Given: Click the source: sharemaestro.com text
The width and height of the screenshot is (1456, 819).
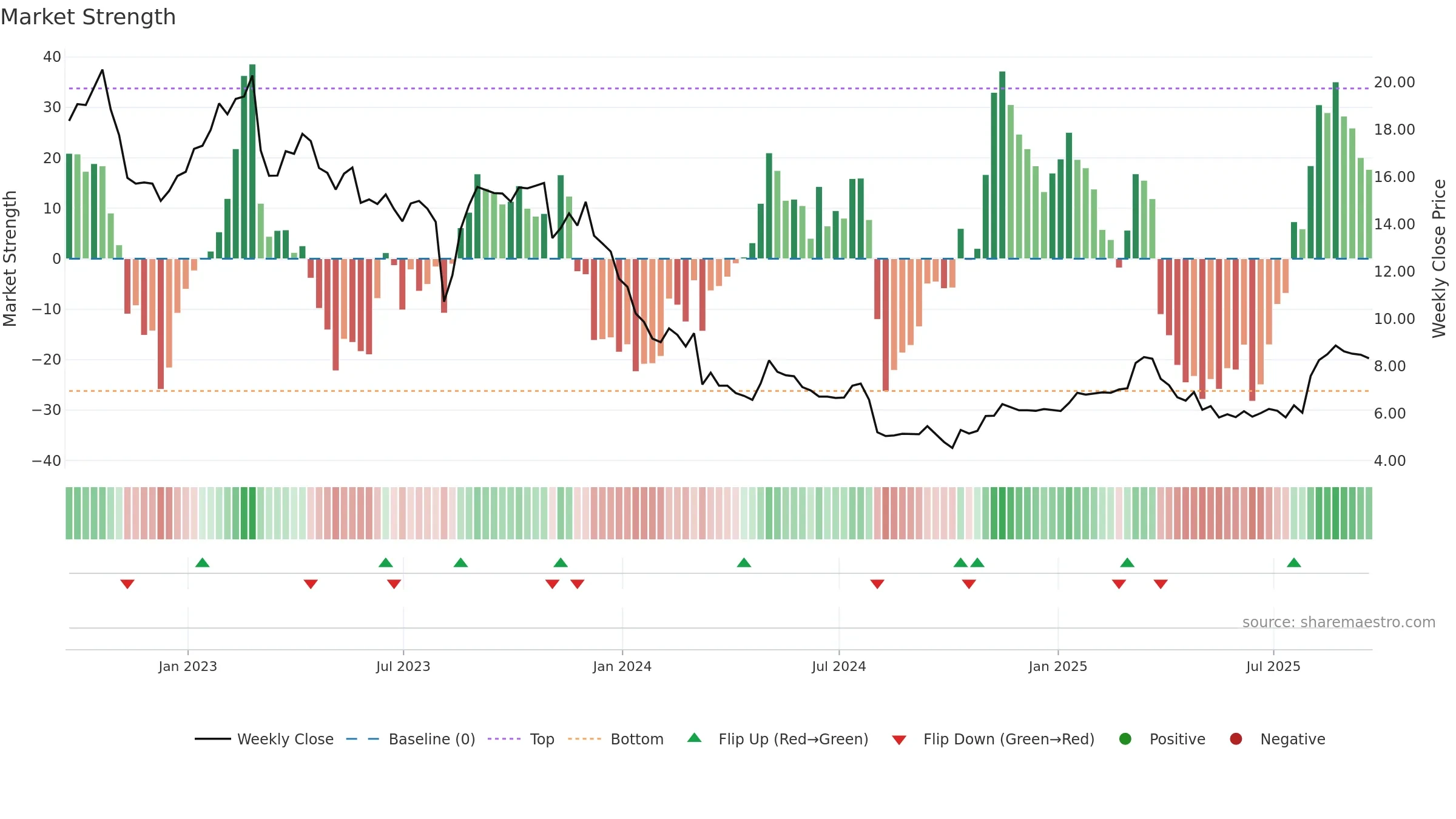Looking at the screenshot, I should [1339, 622].
